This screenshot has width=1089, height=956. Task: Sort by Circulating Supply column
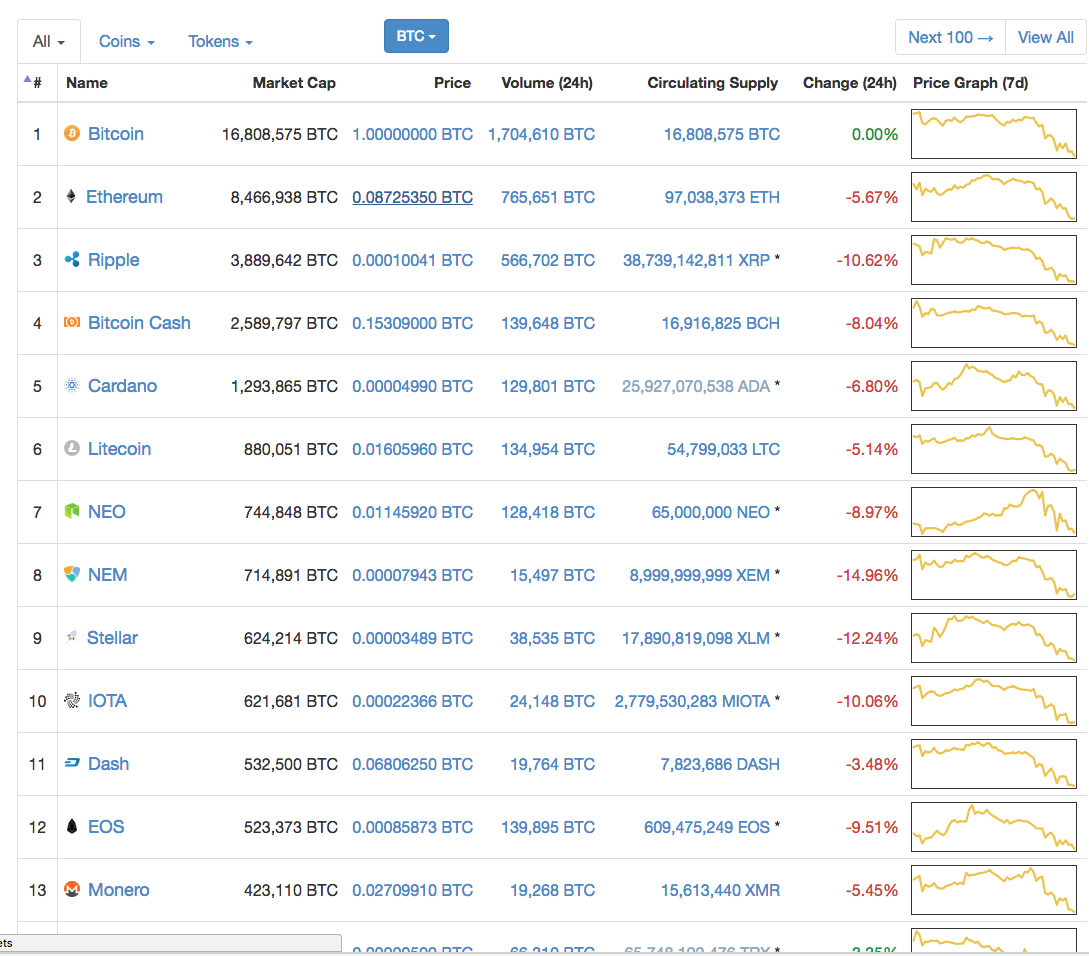713,83
